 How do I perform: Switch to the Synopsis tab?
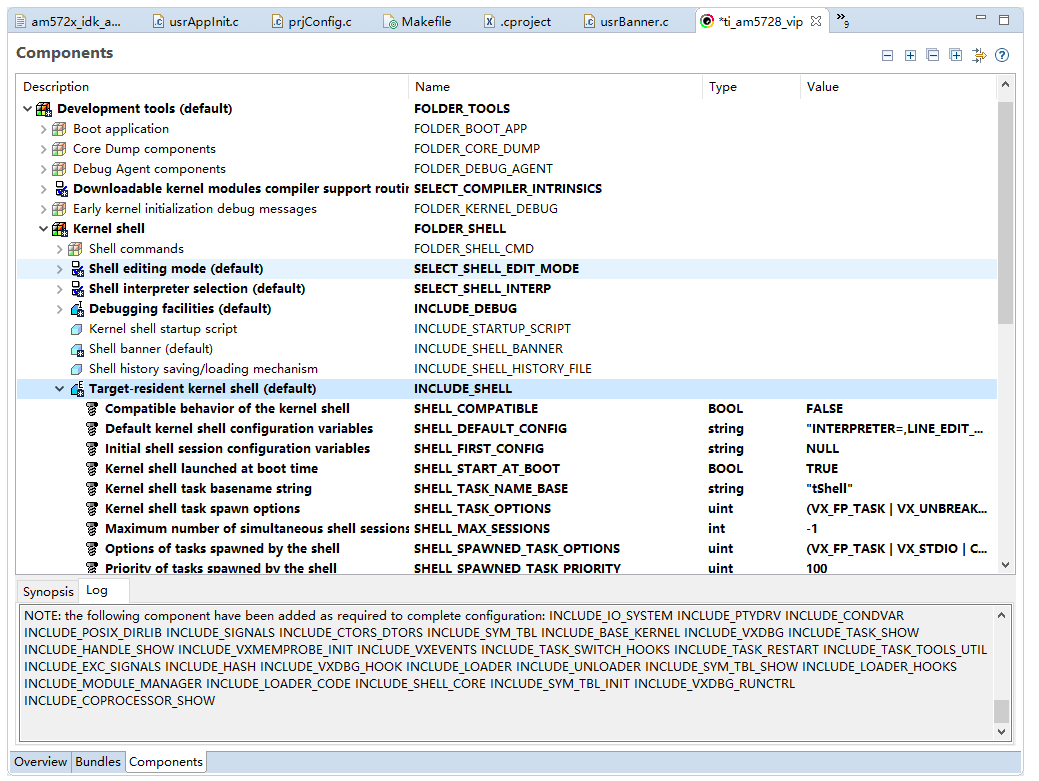click(47, 590)
